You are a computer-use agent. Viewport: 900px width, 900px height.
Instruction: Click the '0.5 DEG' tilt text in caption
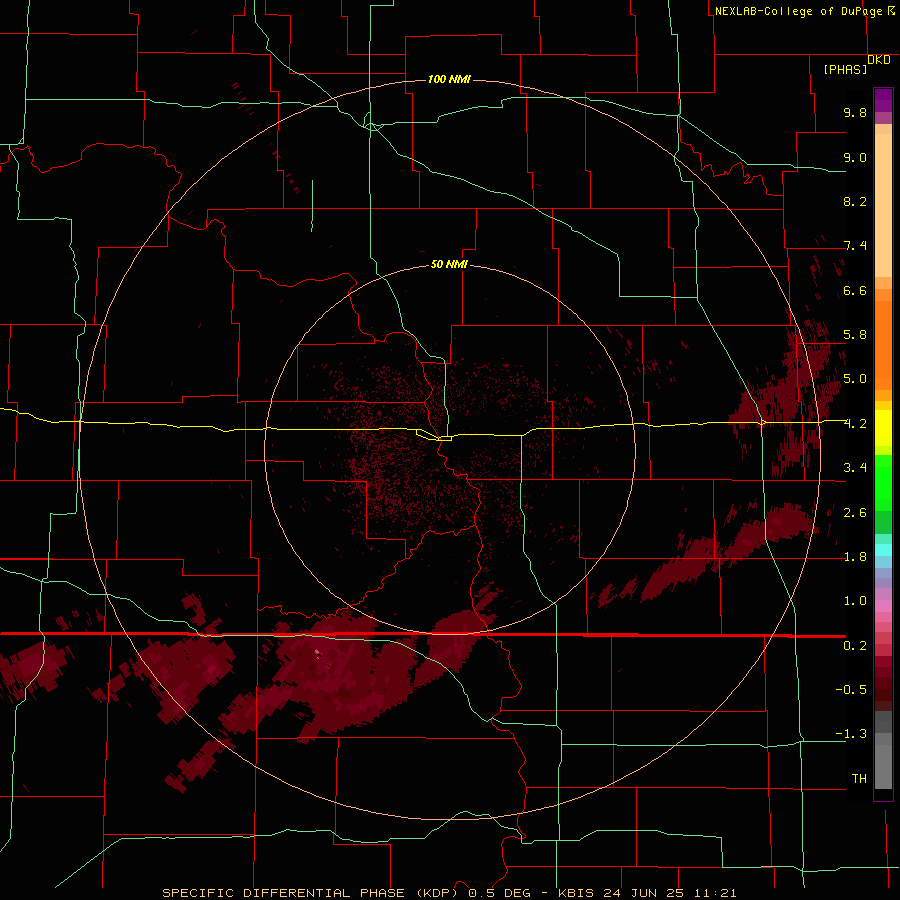[498, 893]
